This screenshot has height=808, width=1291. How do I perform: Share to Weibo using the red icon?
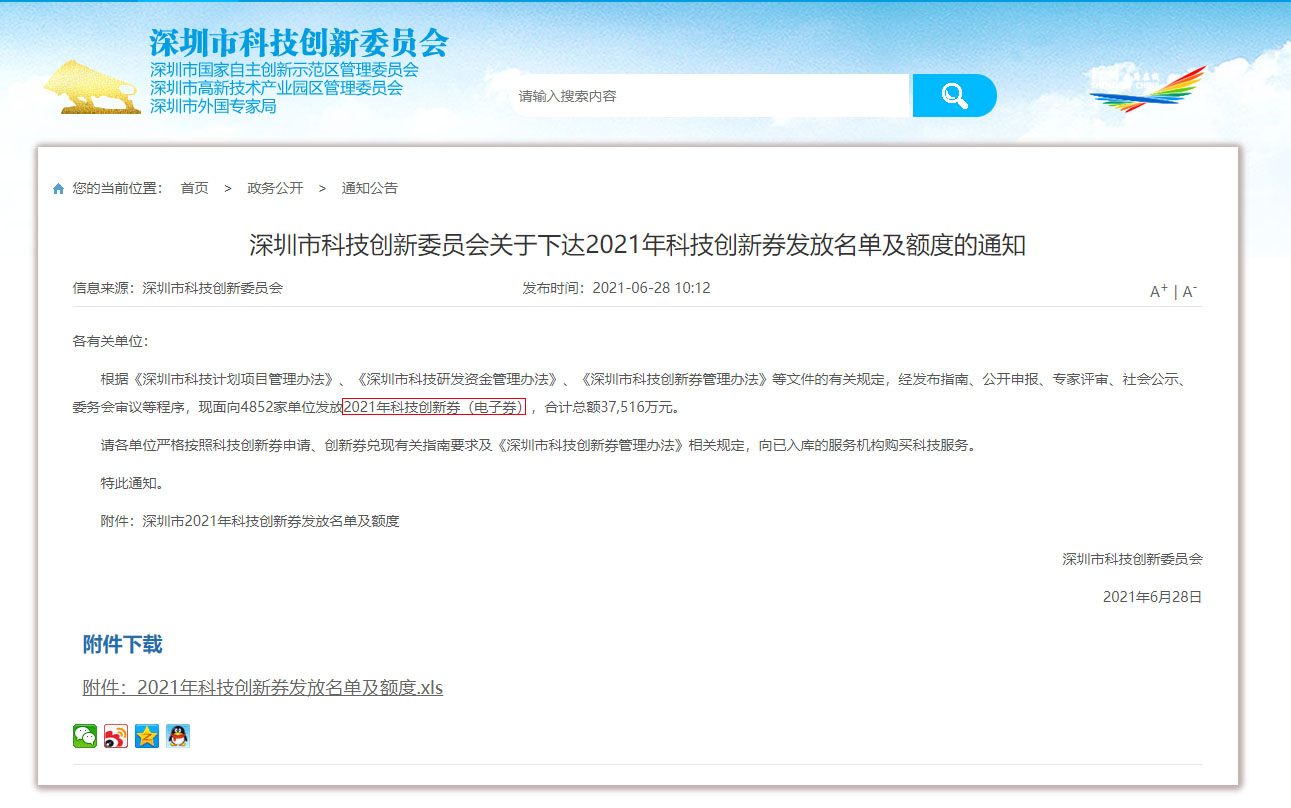pos(116,736)
